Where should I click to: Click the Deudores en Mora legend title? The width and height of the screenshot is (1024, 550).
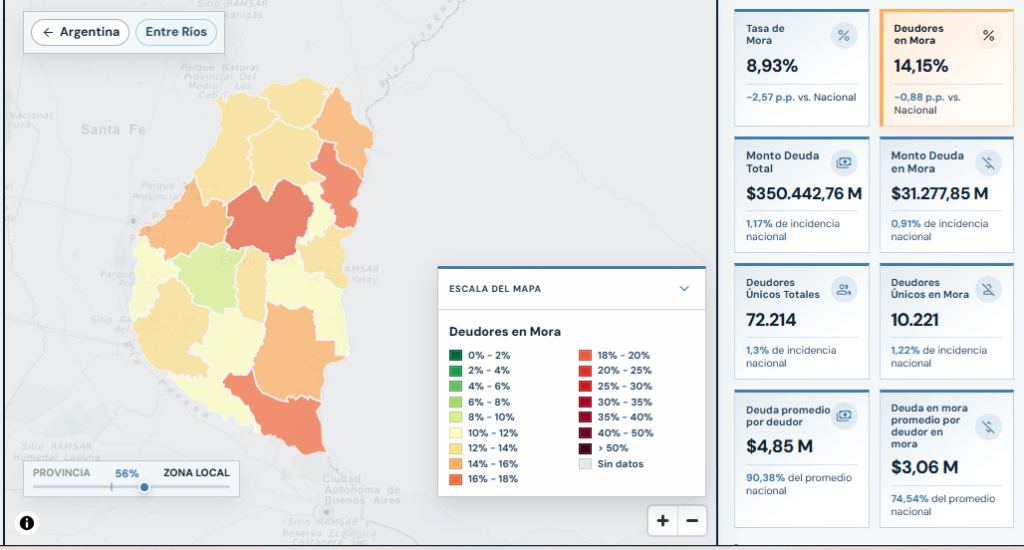coord(505,332)
